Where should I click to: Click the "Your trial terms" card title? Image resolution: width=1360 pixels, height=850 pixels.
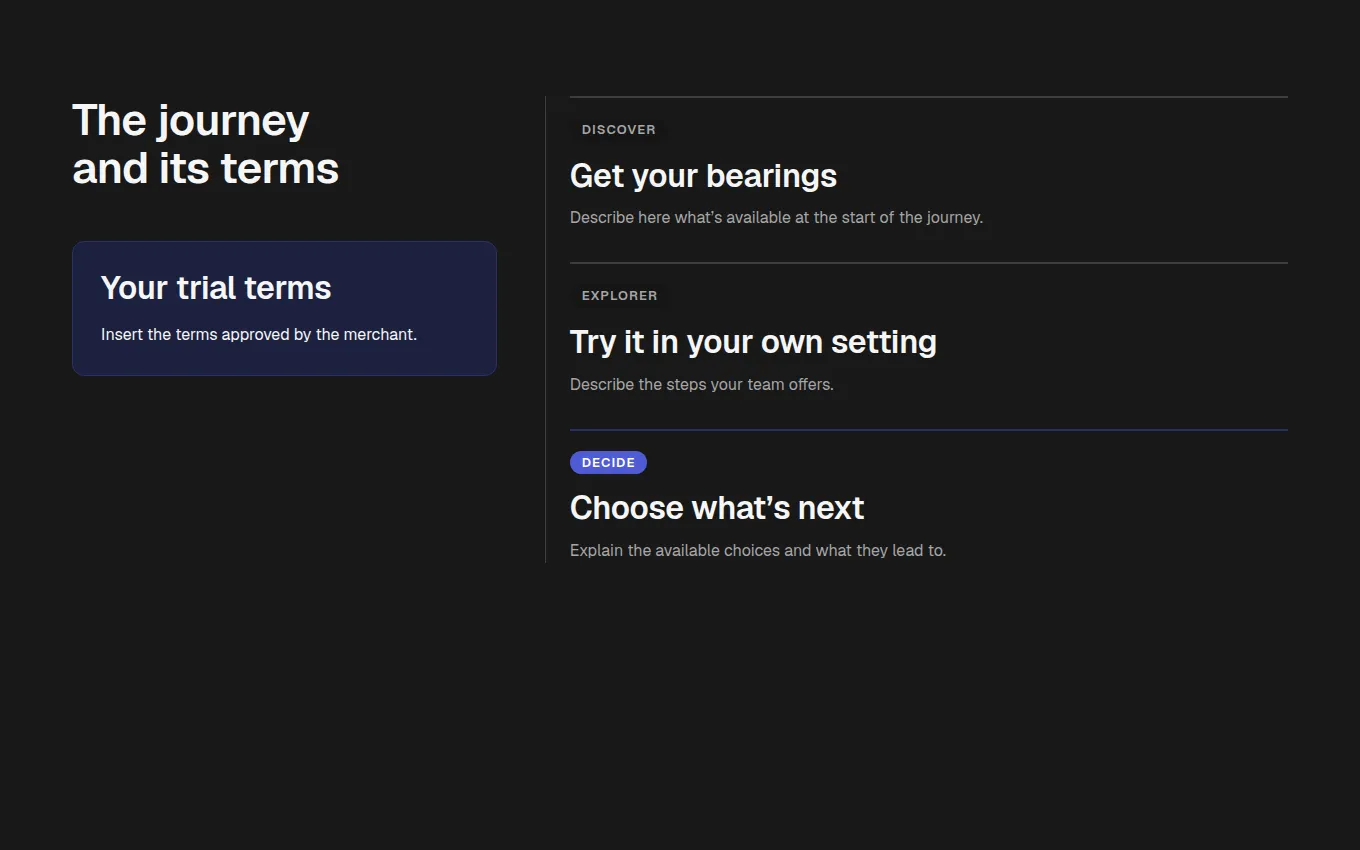tap(216, 288)
